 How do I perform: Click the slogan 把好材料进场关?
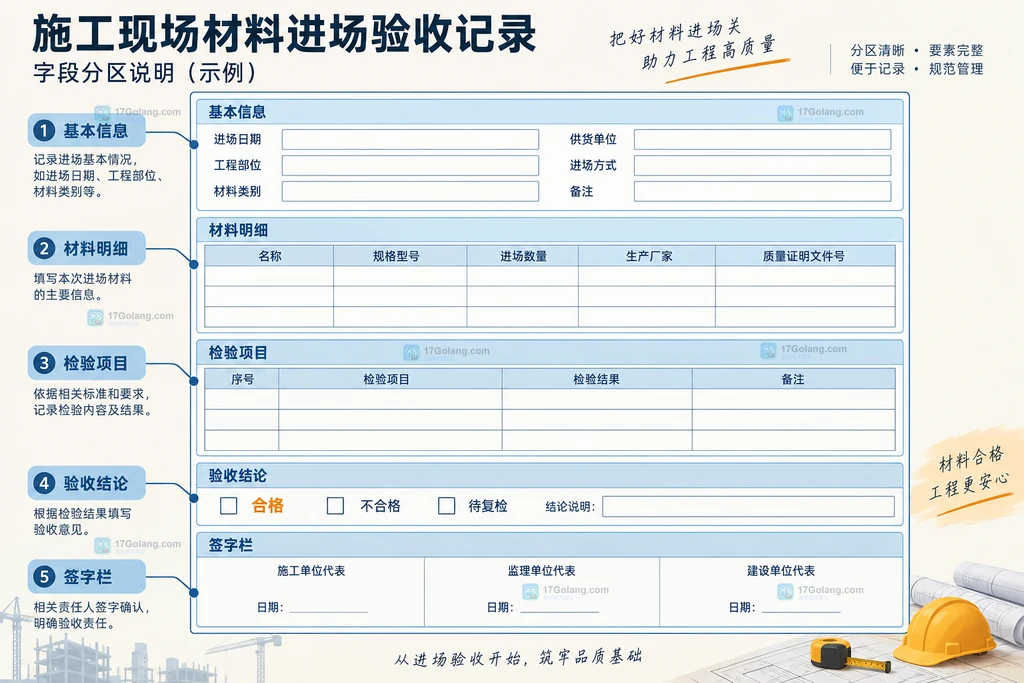pyautogui.click(x=676, y=32)
